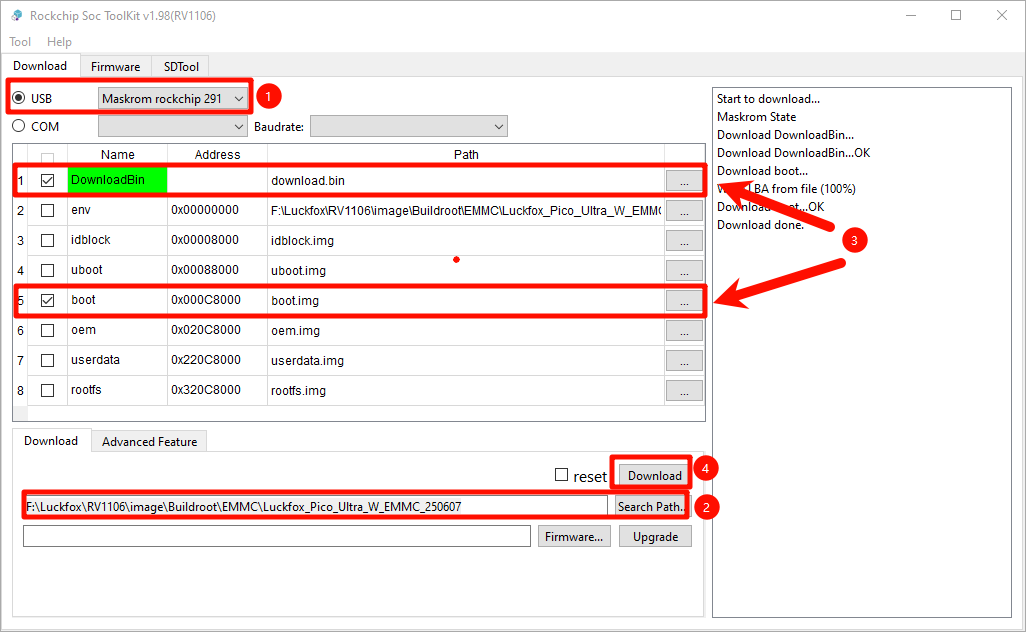Select the COM radio button
Screen dimensions: 1026x632
(x=19, y=126)
